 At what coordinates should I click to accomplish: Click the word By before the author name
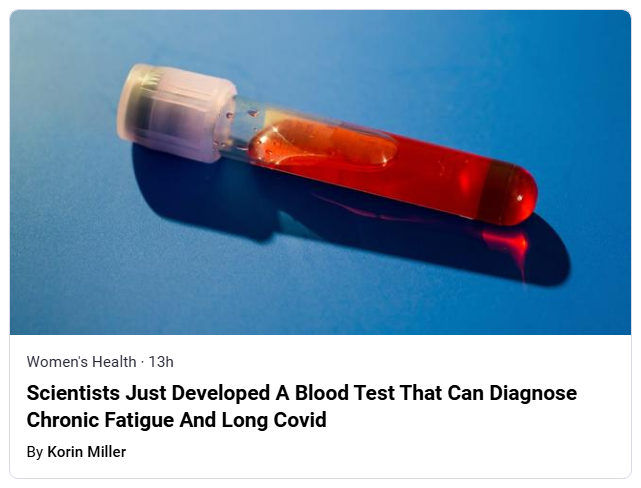pyautogui.click(x=35, y=452)
